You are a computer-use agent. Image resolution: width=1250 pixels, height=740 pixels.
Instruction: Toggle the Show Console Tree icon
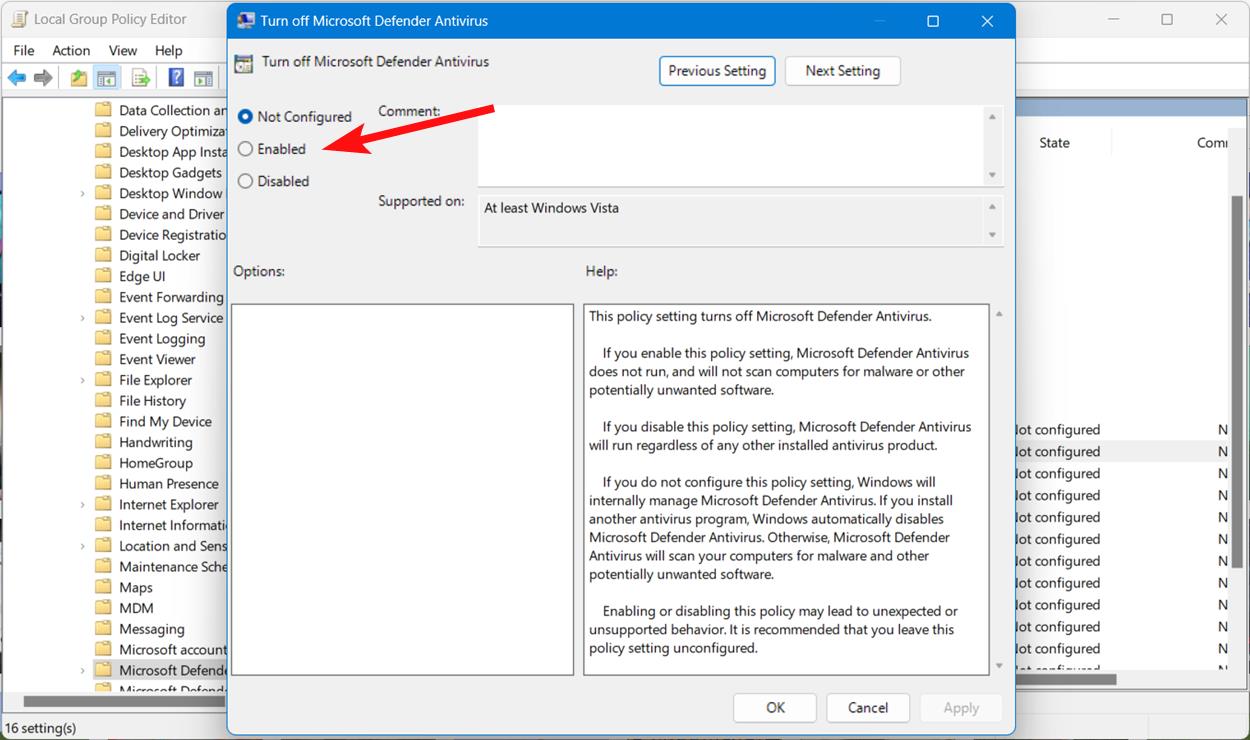105,77
